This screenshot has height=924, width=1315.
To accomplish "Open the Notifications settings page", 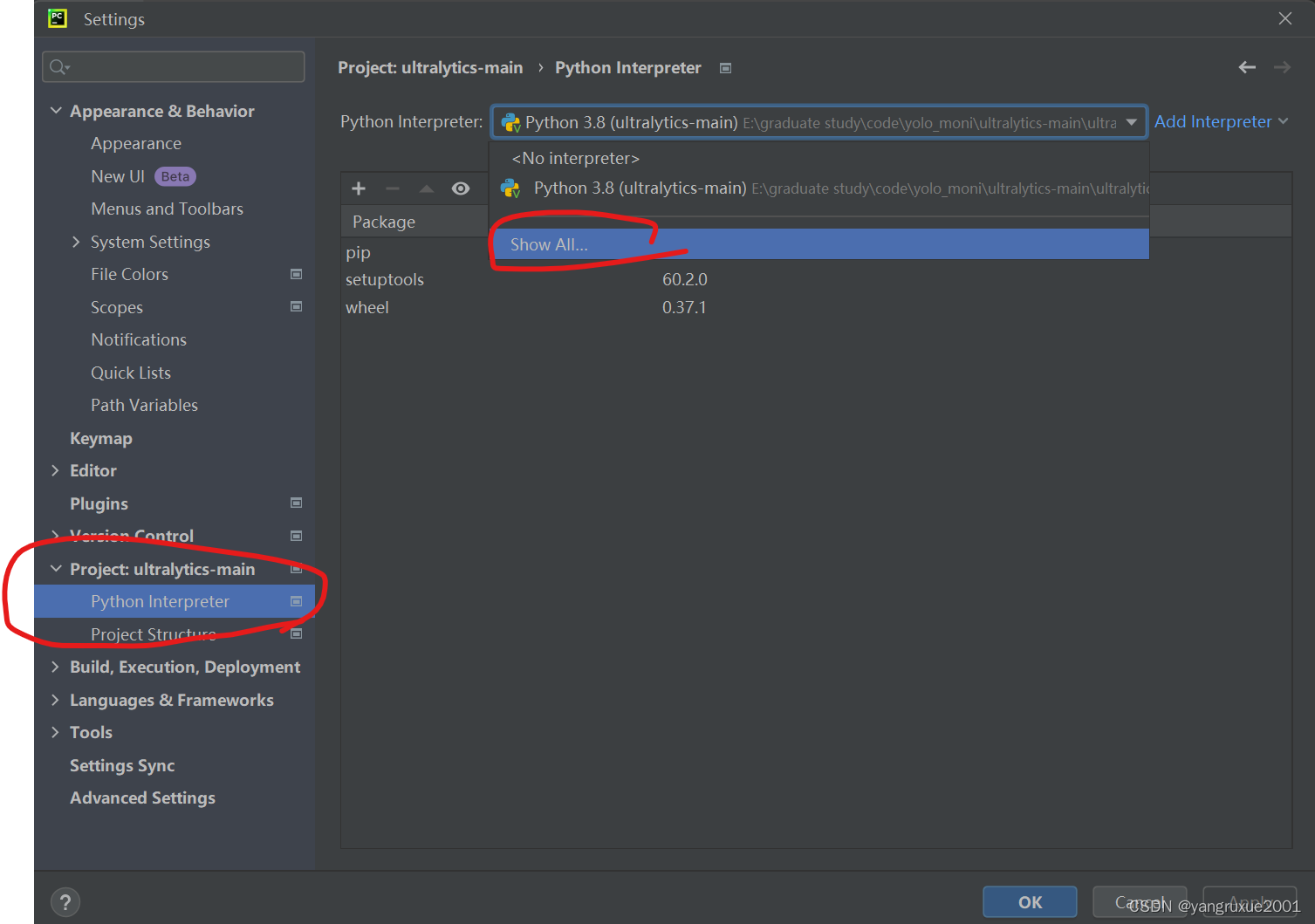I will point(139,339).
